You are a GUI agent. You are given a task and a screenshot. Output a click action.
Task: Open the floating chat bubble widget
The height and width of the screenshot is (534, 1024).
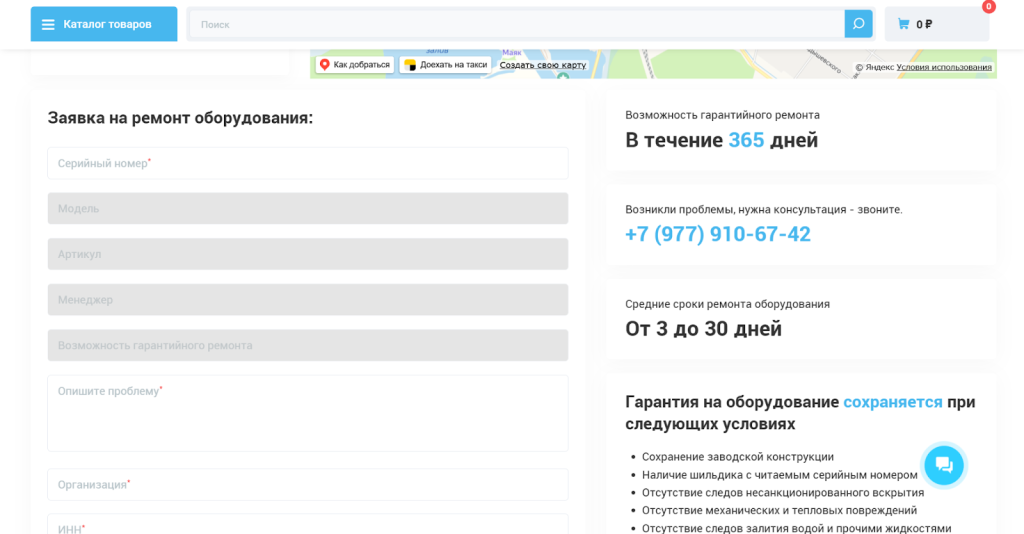point(943,465)
